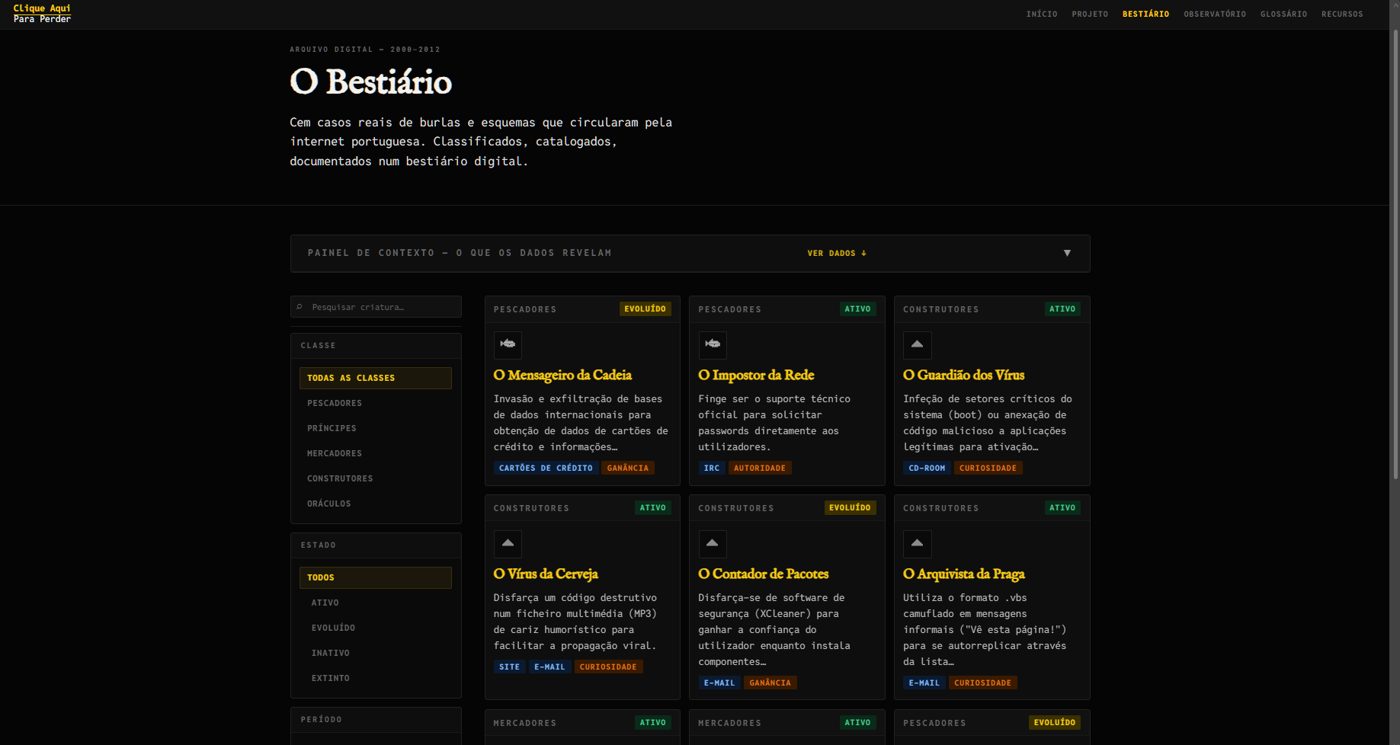Click the Curiosidade tag on O Vírus da Cerveja
Screen dimensions: 1400x745
(x=608, y=667)
